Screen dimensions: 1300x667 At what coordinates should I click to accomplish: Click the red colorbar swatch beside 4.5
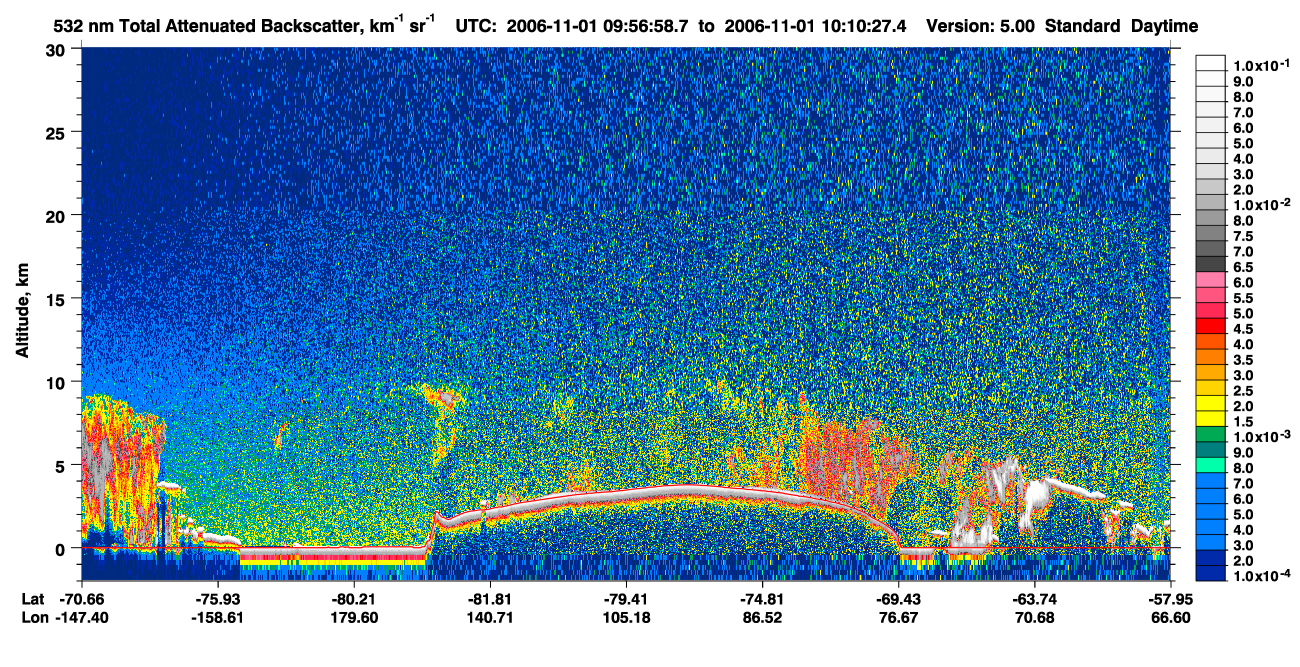(x=1211, y=326)
